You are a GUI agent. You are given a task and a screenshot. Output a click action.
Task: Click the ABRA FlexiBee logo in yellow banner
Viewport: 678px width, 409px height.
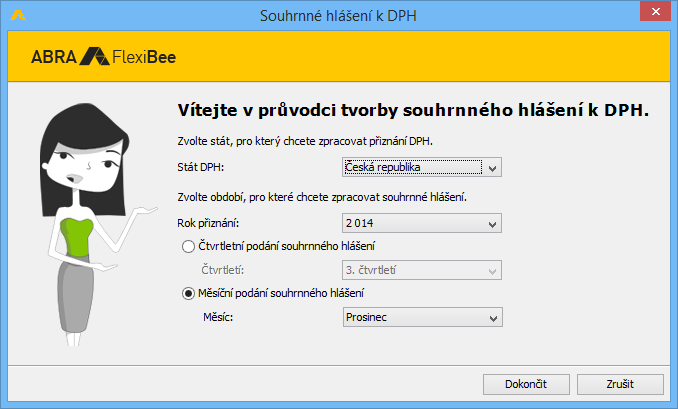coord(103,57)
